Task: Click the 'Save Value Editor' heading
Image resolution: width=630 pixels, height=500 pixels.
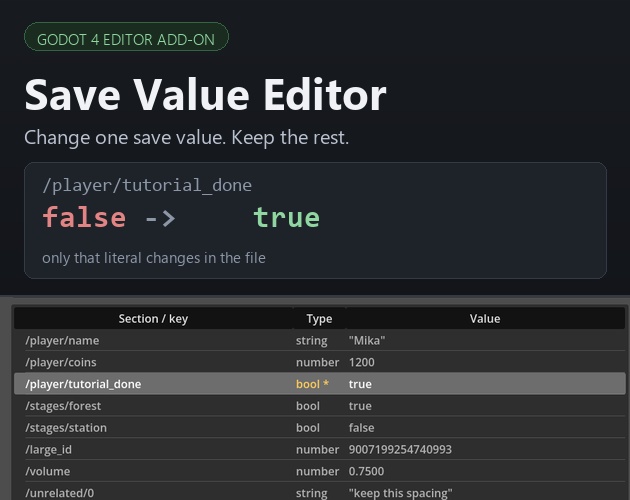Action: [x=205, y=94]
